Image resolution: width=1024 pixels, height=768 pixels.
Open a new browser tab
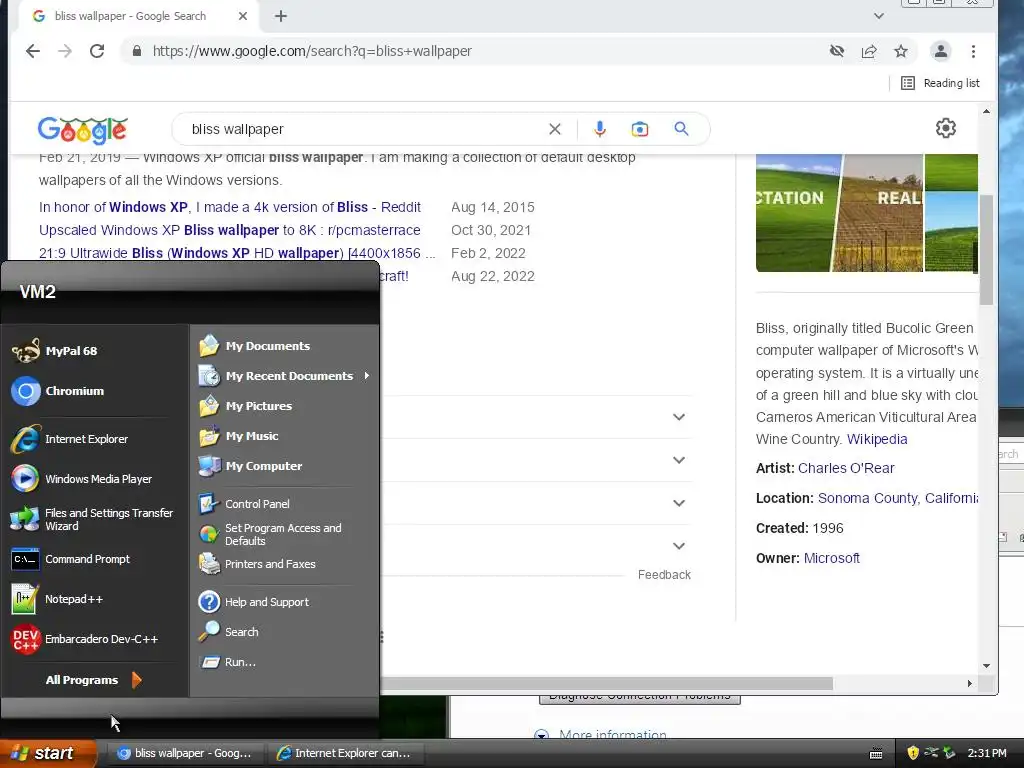[281, 16]
